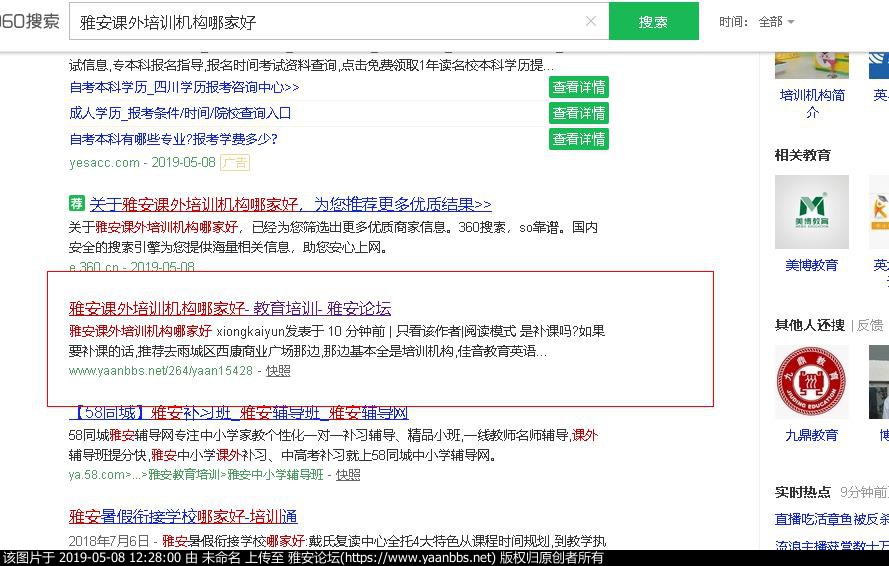Open the 时间 全部 filter dropdown

coord(776,22)
